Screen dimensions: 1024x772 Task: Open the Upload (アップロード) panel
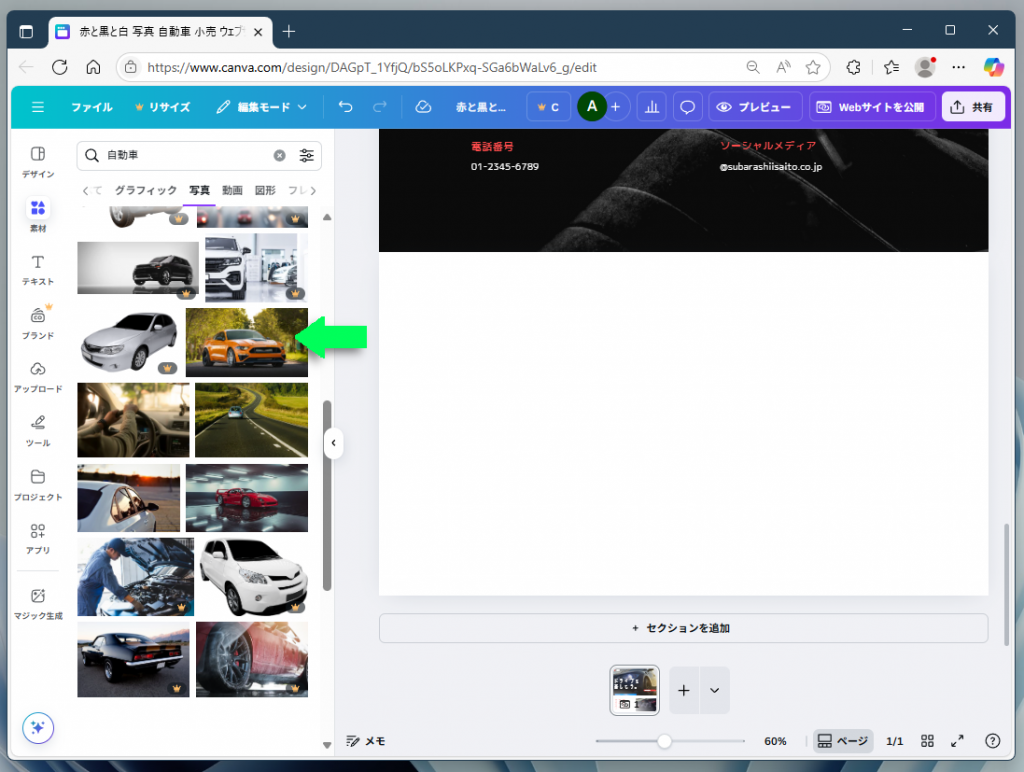pyautogui.click(x=38, y=376)
